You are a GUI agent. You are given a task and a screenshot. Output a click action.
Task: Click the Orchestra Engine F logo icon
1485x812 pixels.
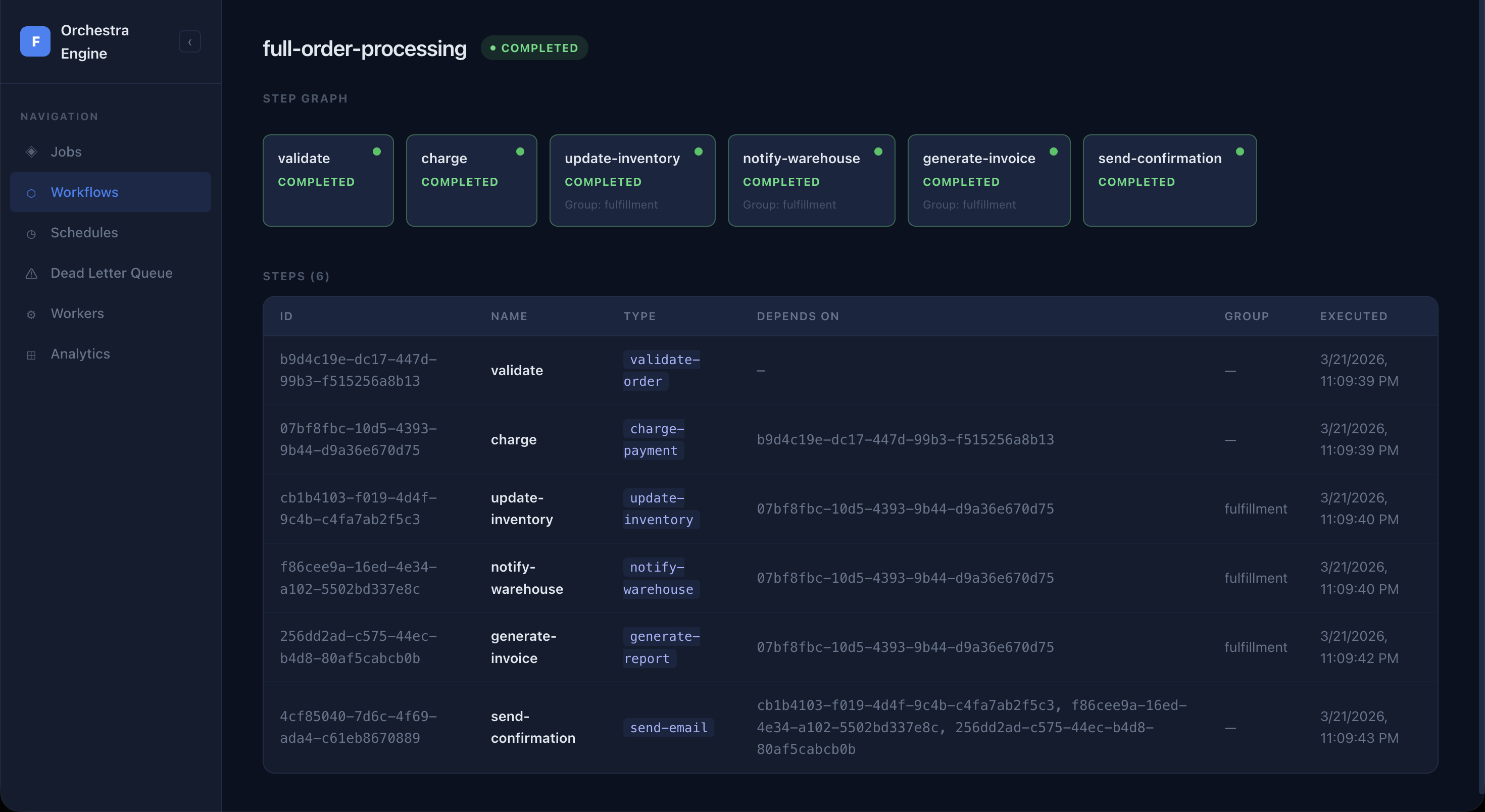[x=35, y=41]
